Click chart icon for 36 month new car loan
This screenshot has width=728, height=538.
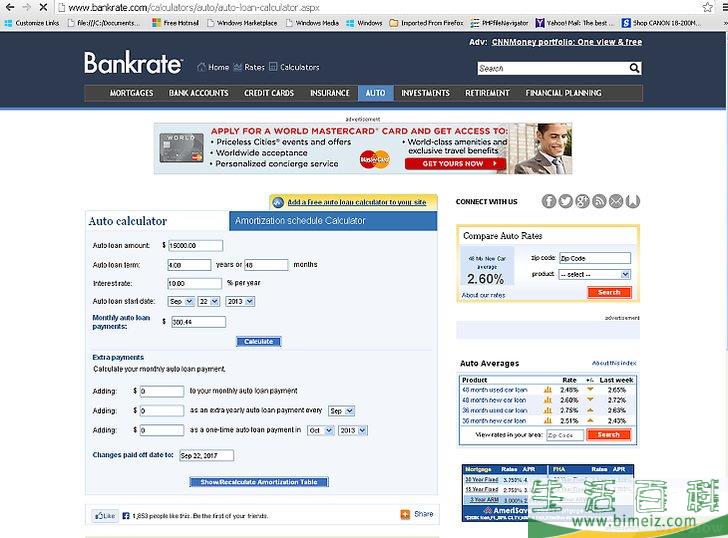[547, 421]
